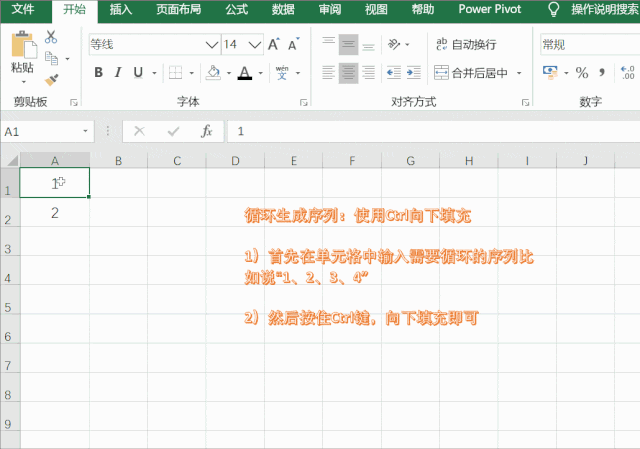640x449 pixels.
Task: Click the phonetic guide wén icon
Action: pos(282,73)
